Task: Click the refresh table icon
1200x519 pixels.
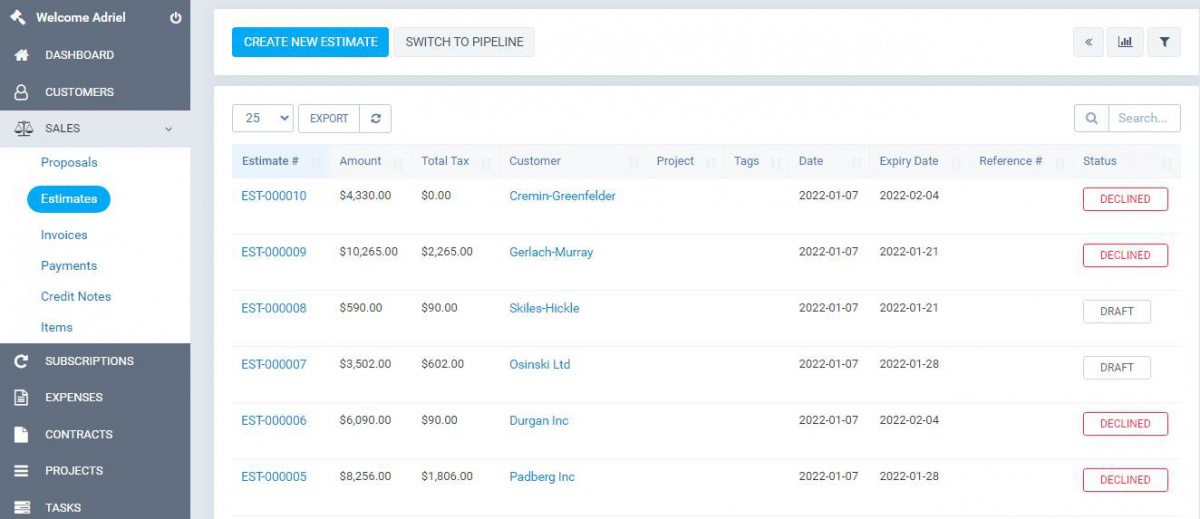Action: (x=376, y=118)
